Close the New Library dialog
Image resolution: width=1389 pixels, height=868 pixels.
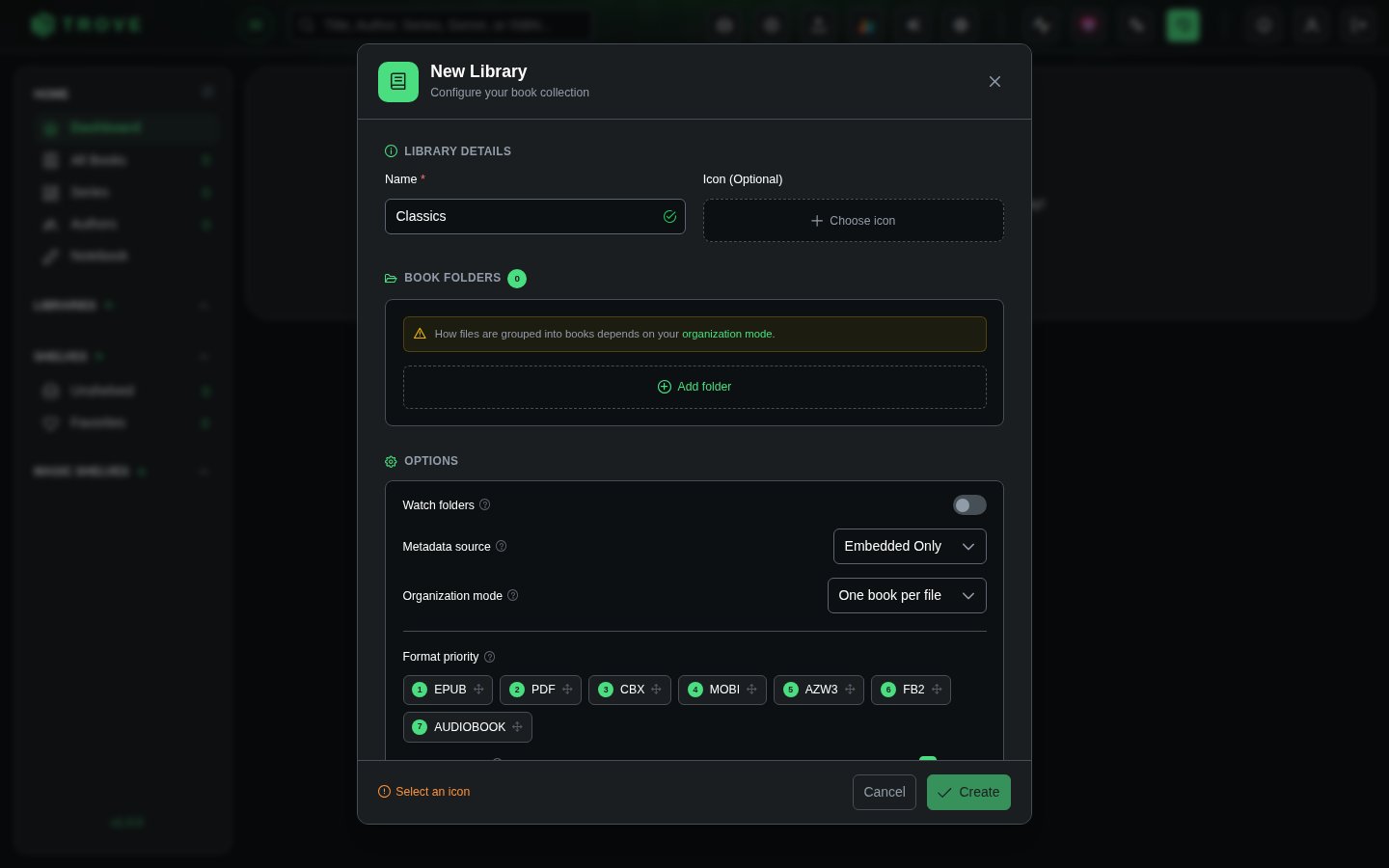pyautogui.click(x=994, y=82)
